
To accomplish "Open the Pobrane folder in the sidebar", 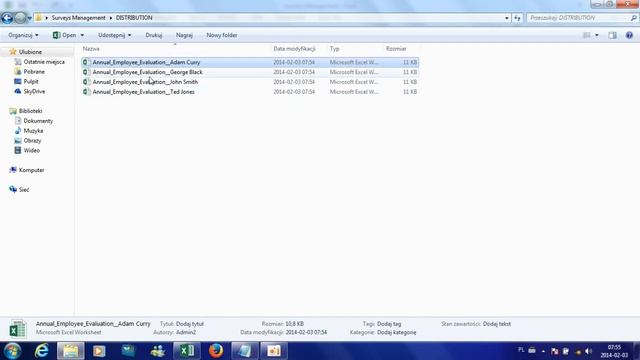I will (34, 71).
